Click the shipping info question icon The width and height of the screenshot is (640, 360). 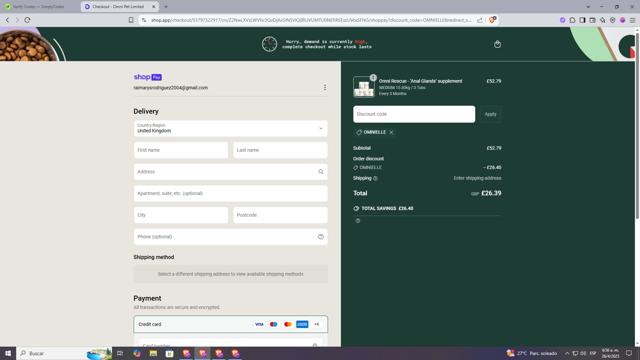tap(375, 178)
